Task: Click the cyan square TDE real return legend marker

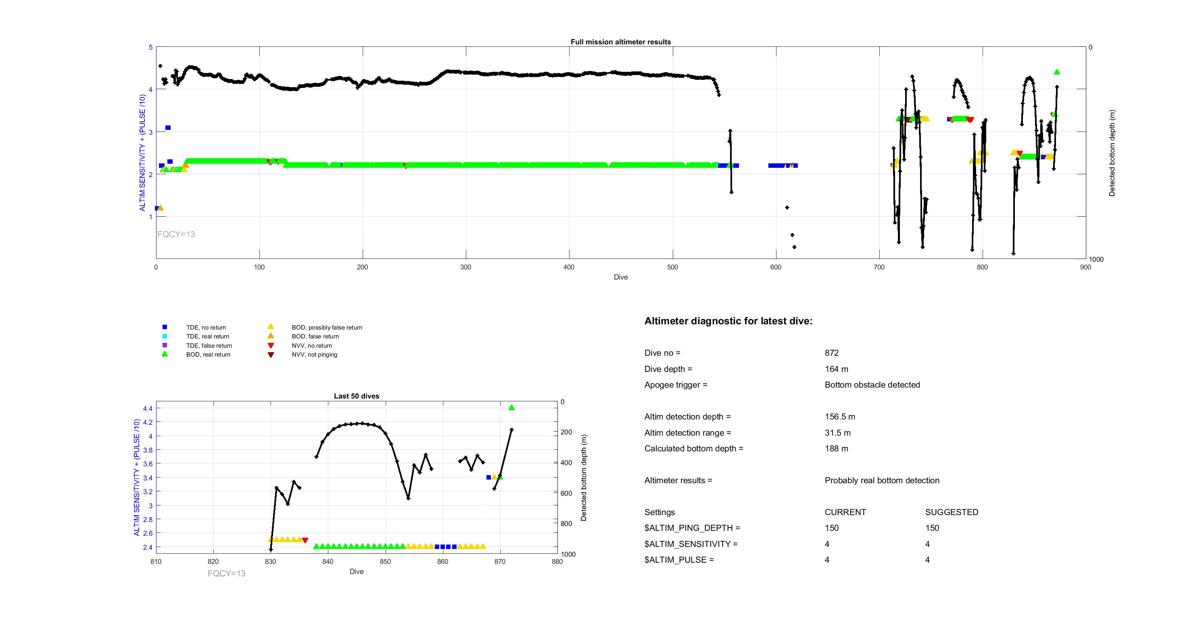Action: (x=165, y=336)
